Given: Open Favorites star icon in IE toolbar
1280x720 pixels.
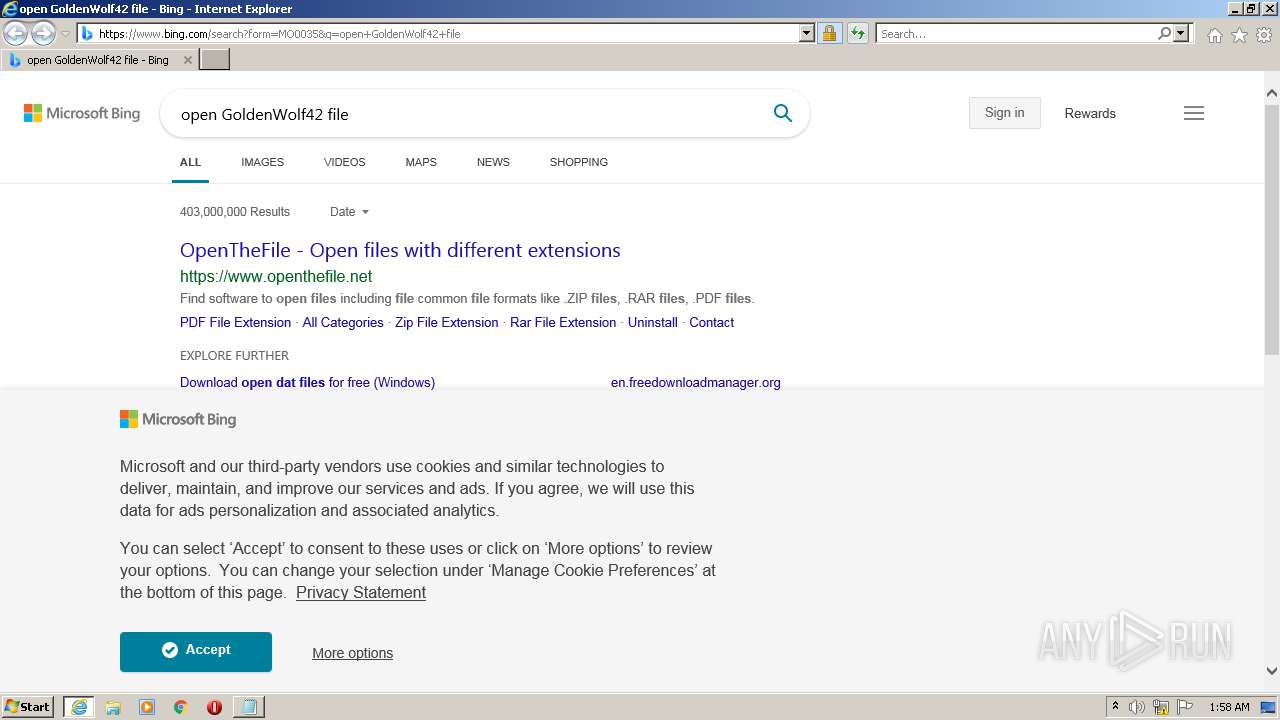Looking at the screenshot, I should tap(1239, 35).
